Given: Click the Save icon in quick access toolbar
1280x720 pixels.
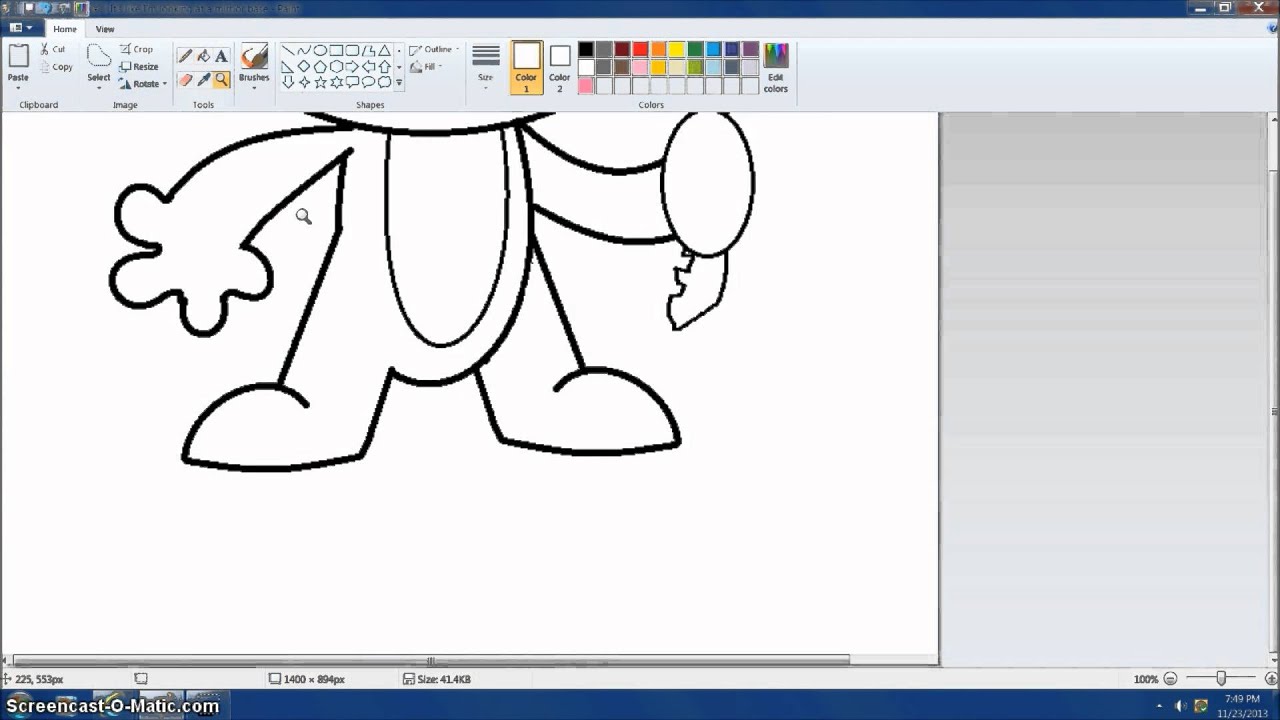Looking at the screenshot, I should pyautogui.click(x=30, y=8).
